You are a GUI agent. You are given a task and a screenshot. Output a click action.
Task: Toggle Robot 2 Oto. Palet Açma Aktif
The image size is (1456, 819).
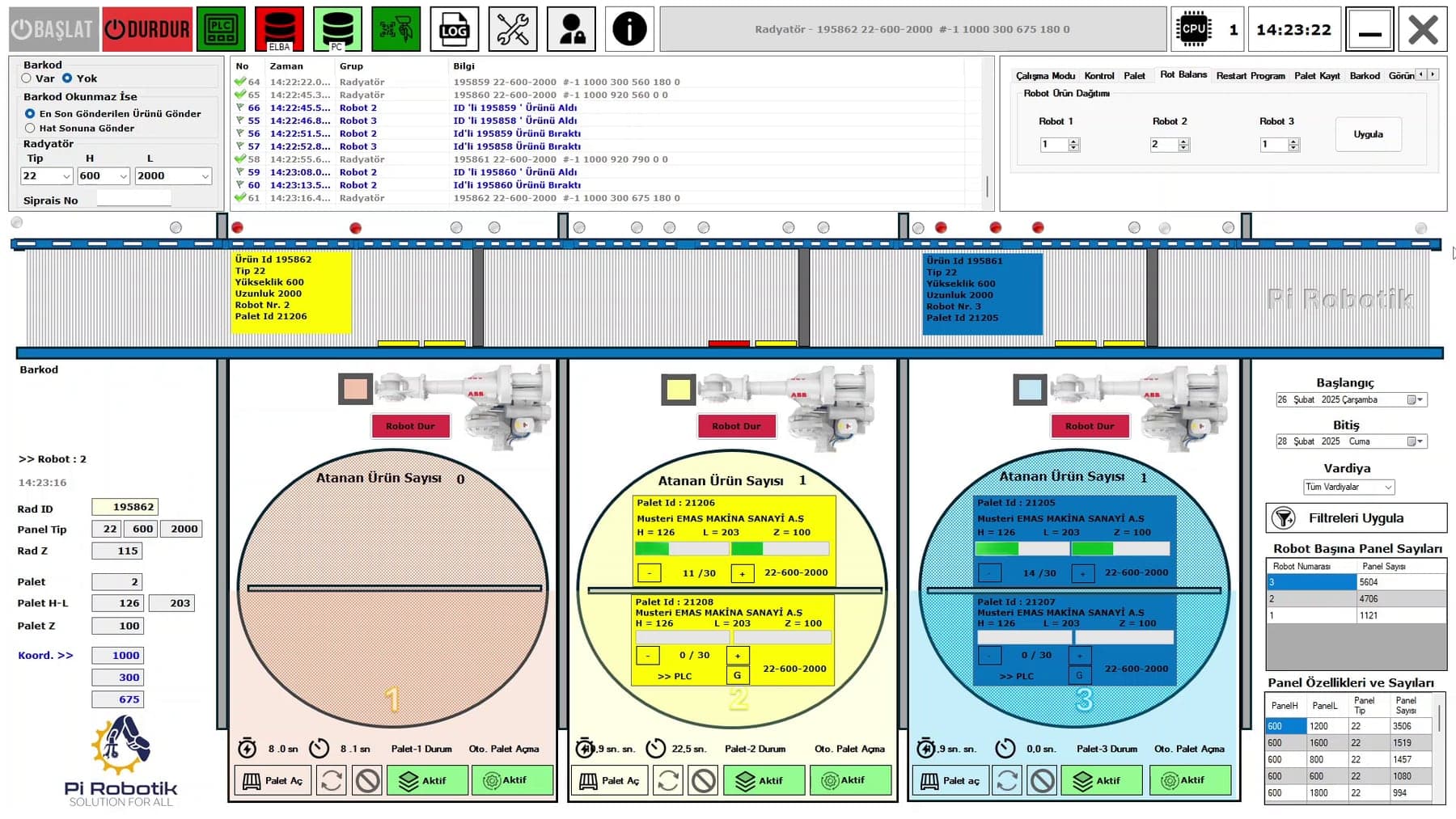click(x=851, y=780)
